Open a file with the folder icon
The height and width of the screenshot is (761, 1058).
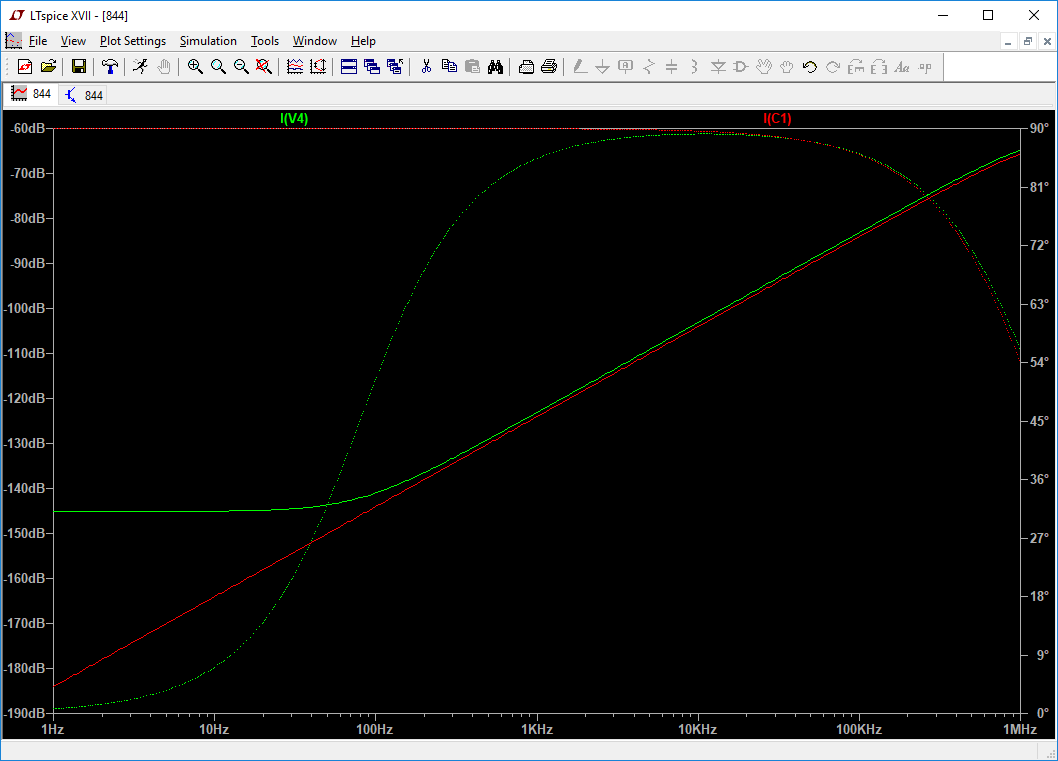(x=48, y=67)
